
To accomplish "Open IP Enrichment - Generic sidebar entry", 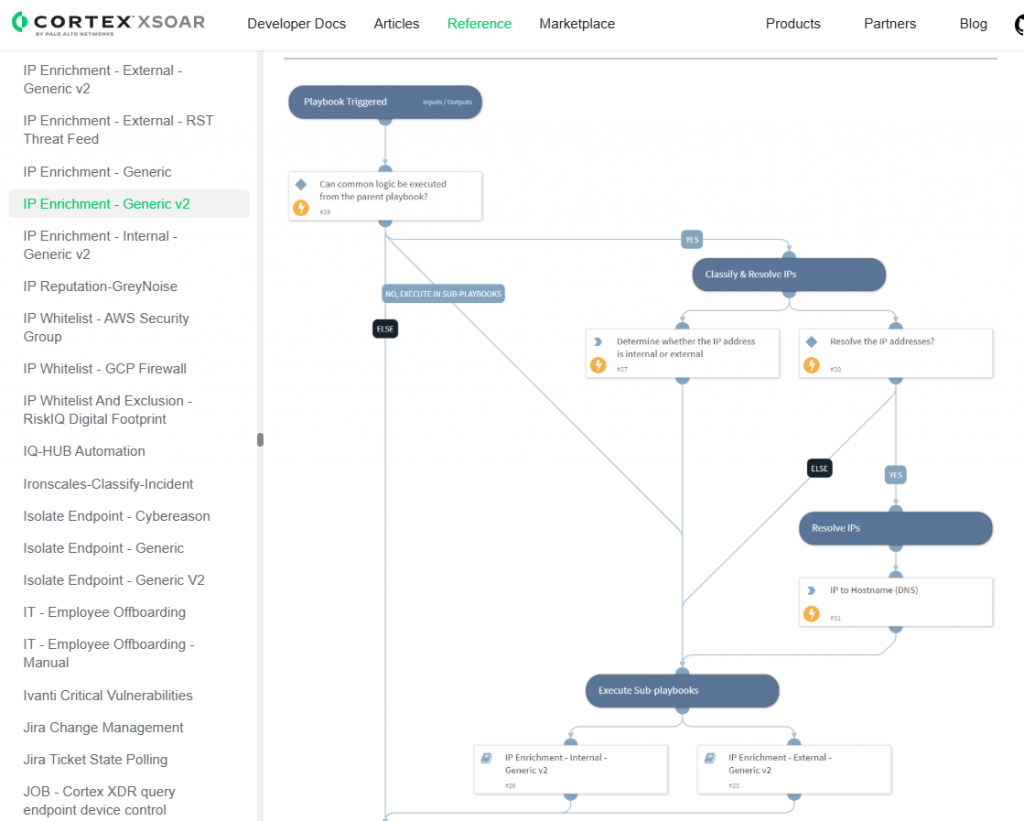I will click(97, 172).
